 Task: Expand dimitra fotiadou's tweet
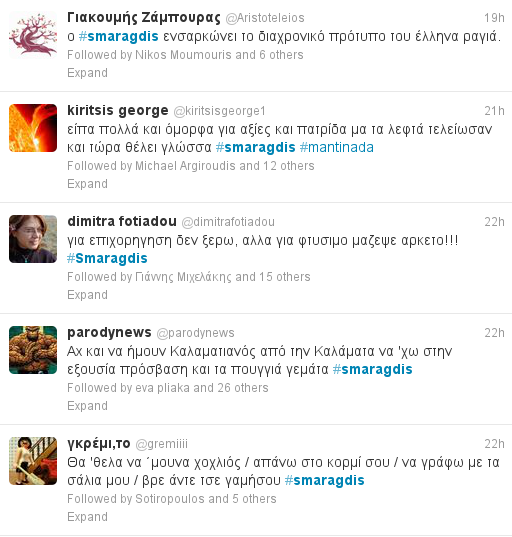coord(87,295)
